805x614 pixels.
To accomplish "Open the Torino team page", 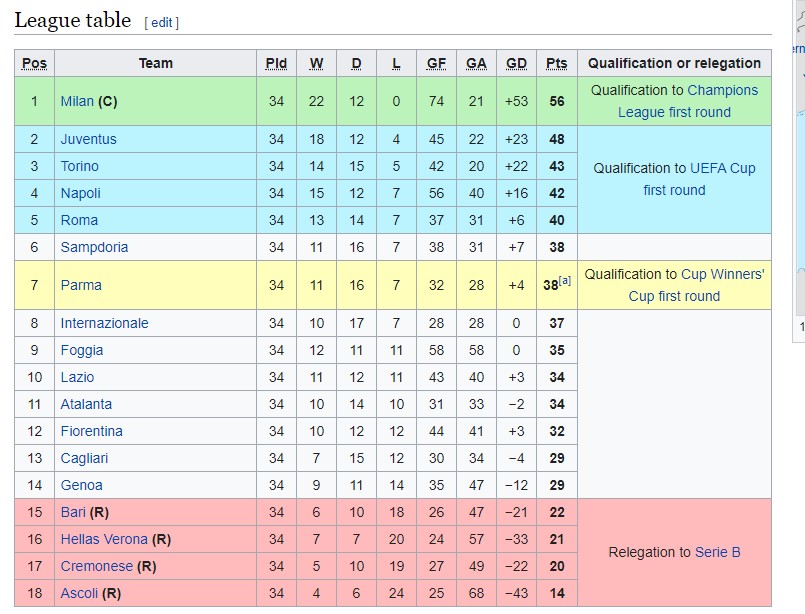I will click(x=79, y=166).
